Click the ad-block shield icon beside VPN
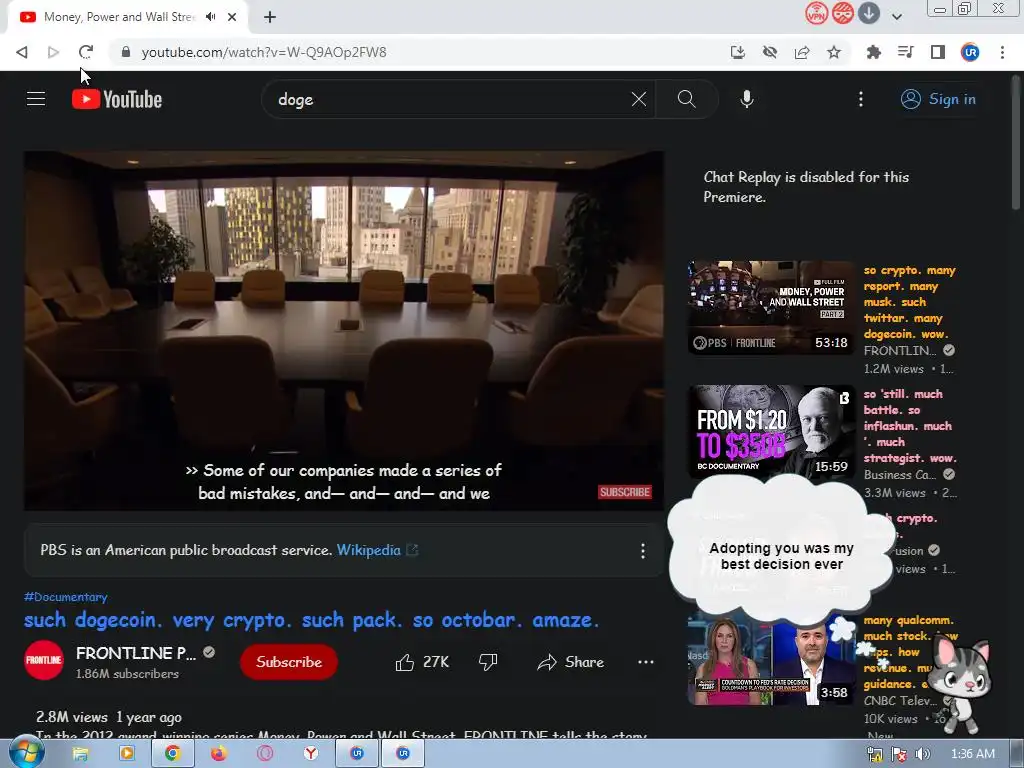 [842, 13]
